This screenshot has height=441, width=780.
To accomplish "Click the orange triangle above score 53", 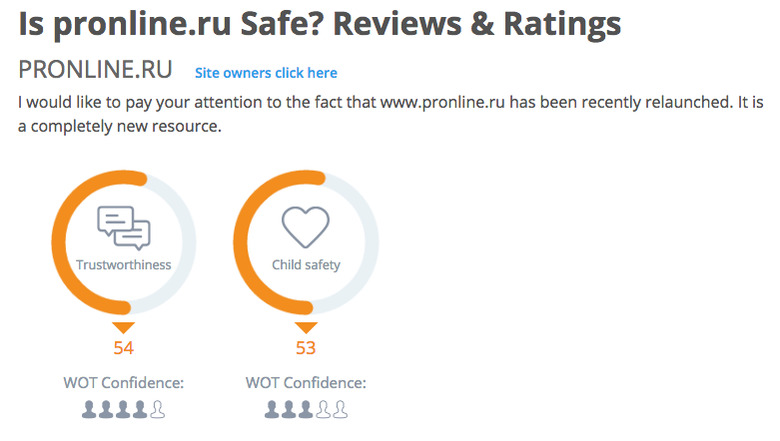I will point(306,328).
